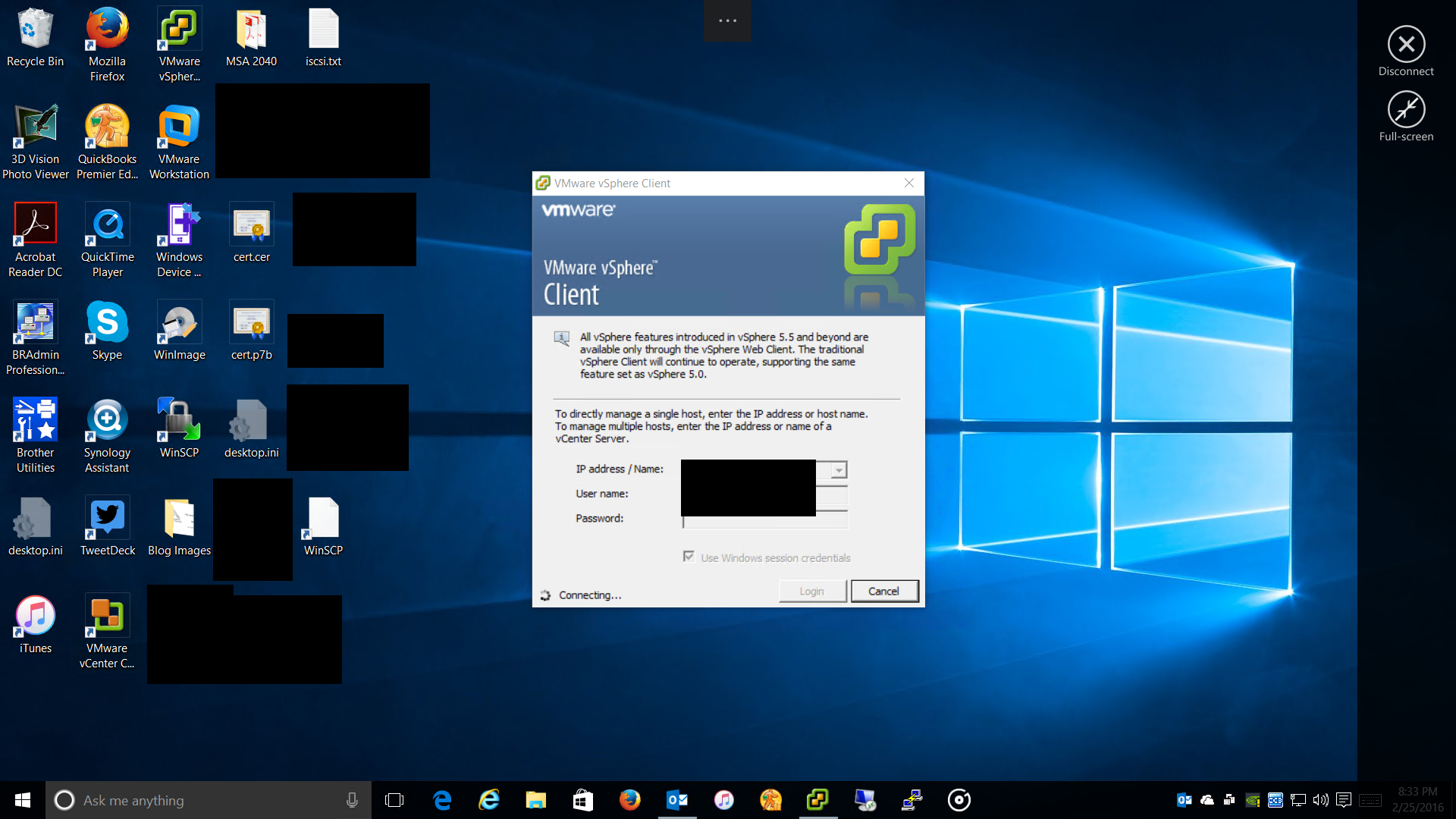Image resolution: width=1456 pixels, height=819 pixels.
Task: Click the OneDrive cloud tray icon
Action: tap(1207, 800)
